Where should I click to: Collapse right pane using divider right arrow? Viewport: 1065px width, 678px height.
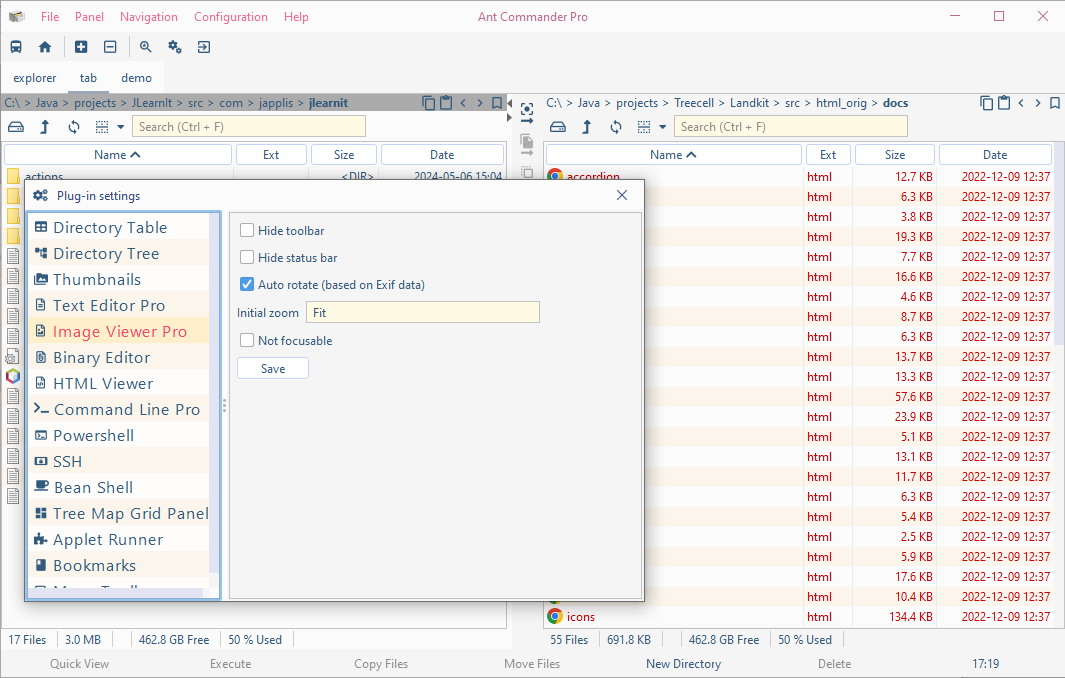[x=509, y=118]
